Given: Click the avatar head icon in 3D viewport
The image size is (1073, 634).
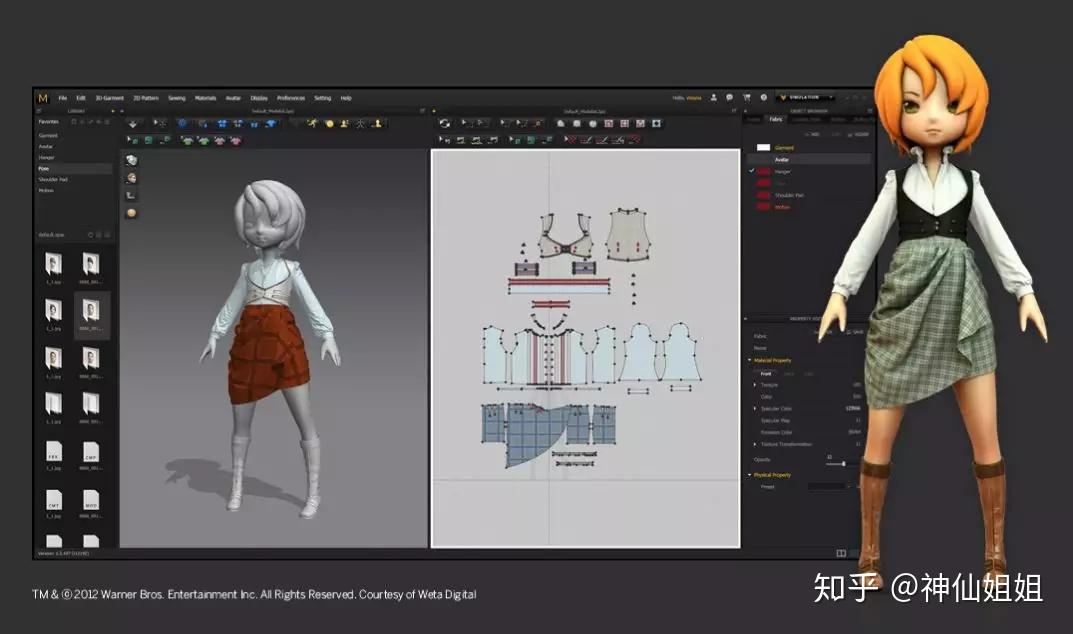Looking at the screenshot, I should click(x=131, y=177).
